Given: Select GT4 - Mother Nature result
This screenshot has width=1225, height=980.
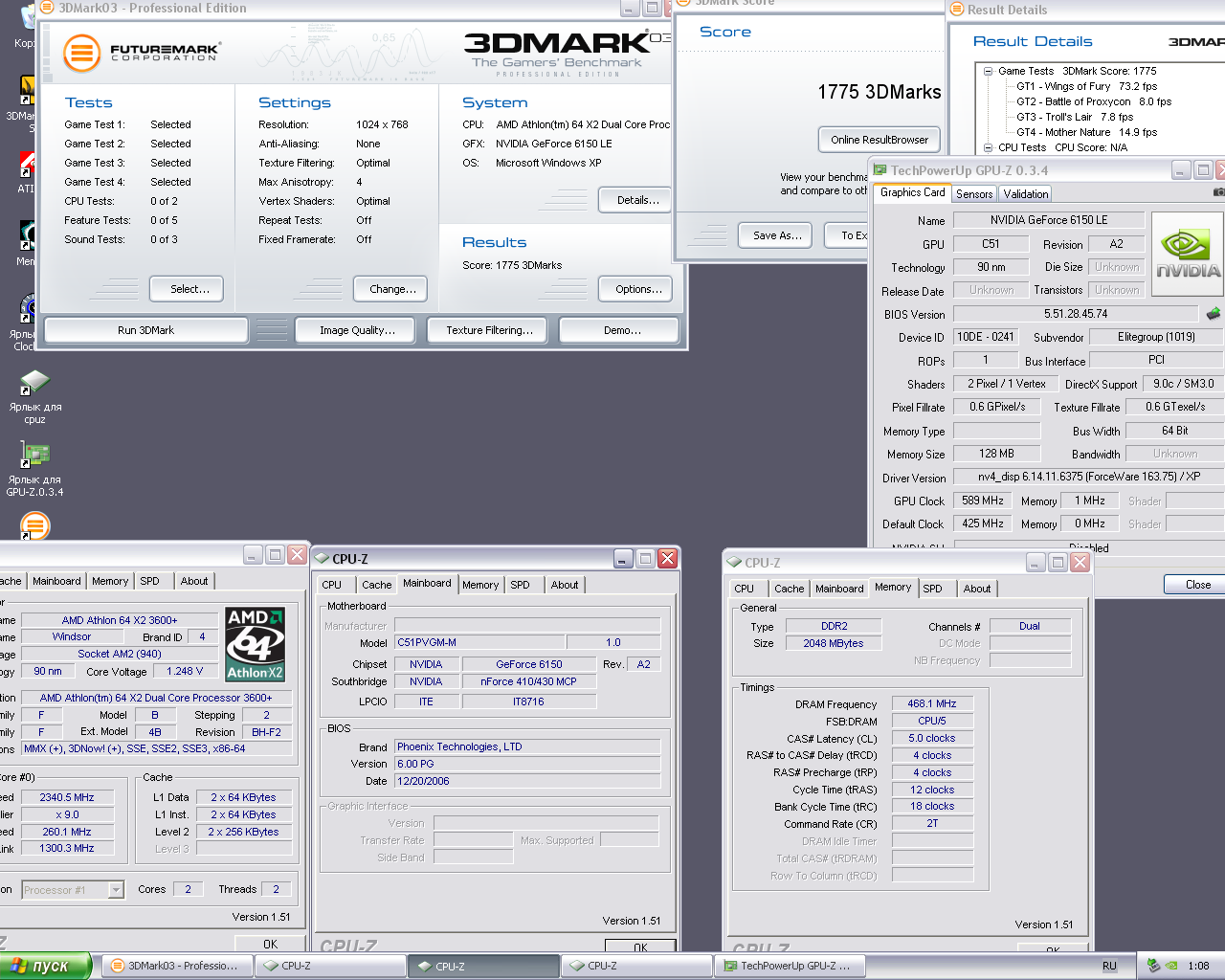Looking at the screenshot, I should coord(1086,132).
